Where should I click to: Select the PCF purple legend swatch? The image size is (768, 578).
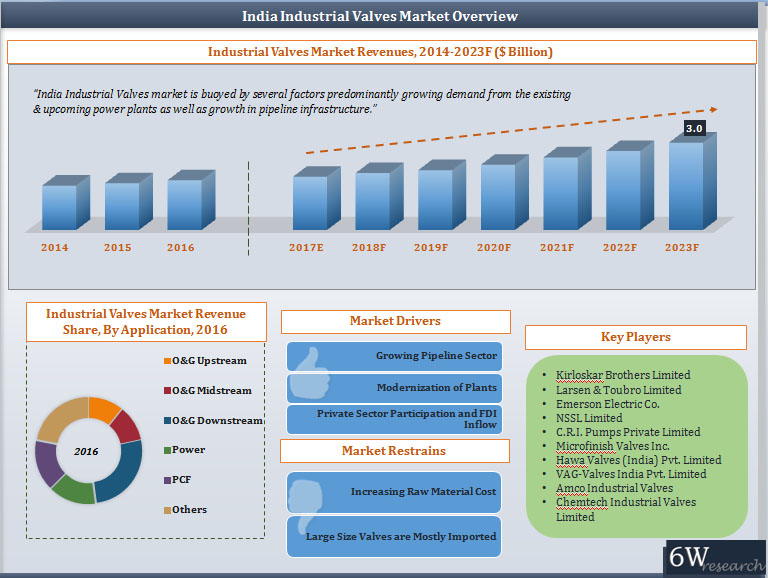(x=167, y=480)
